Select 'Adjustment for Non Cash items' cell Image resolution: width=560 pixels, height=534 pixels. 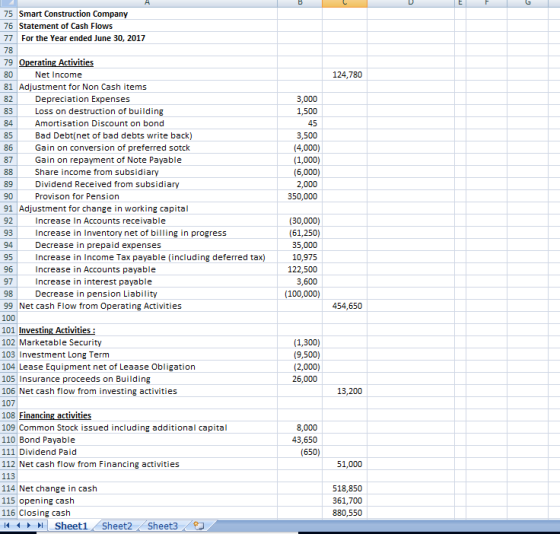pos(147,87)
